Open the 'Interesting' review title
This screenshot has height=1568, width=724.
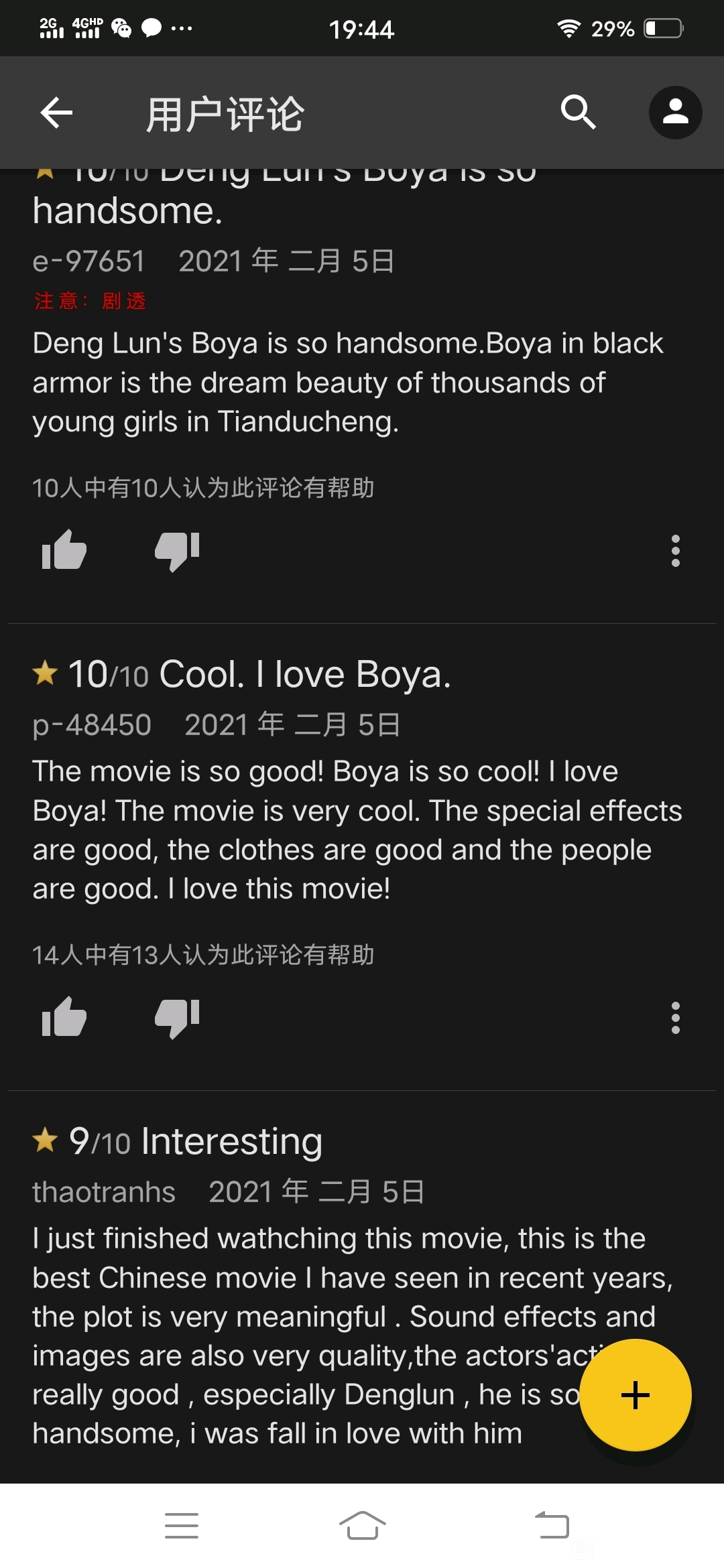click(x=231, y=1141)
